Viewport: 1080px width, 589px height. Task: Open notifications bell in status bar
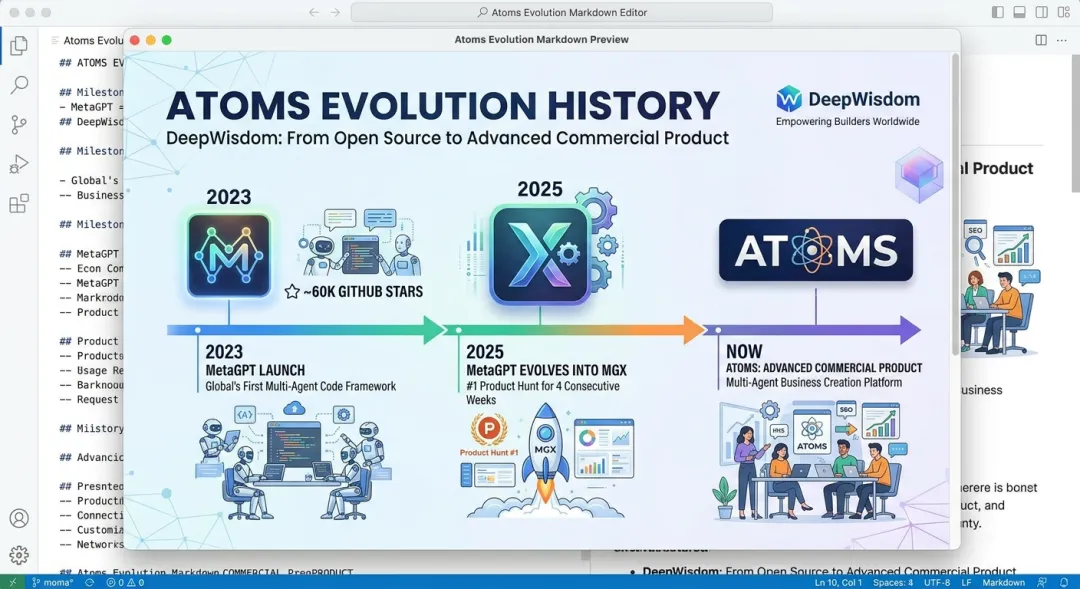1064,582
